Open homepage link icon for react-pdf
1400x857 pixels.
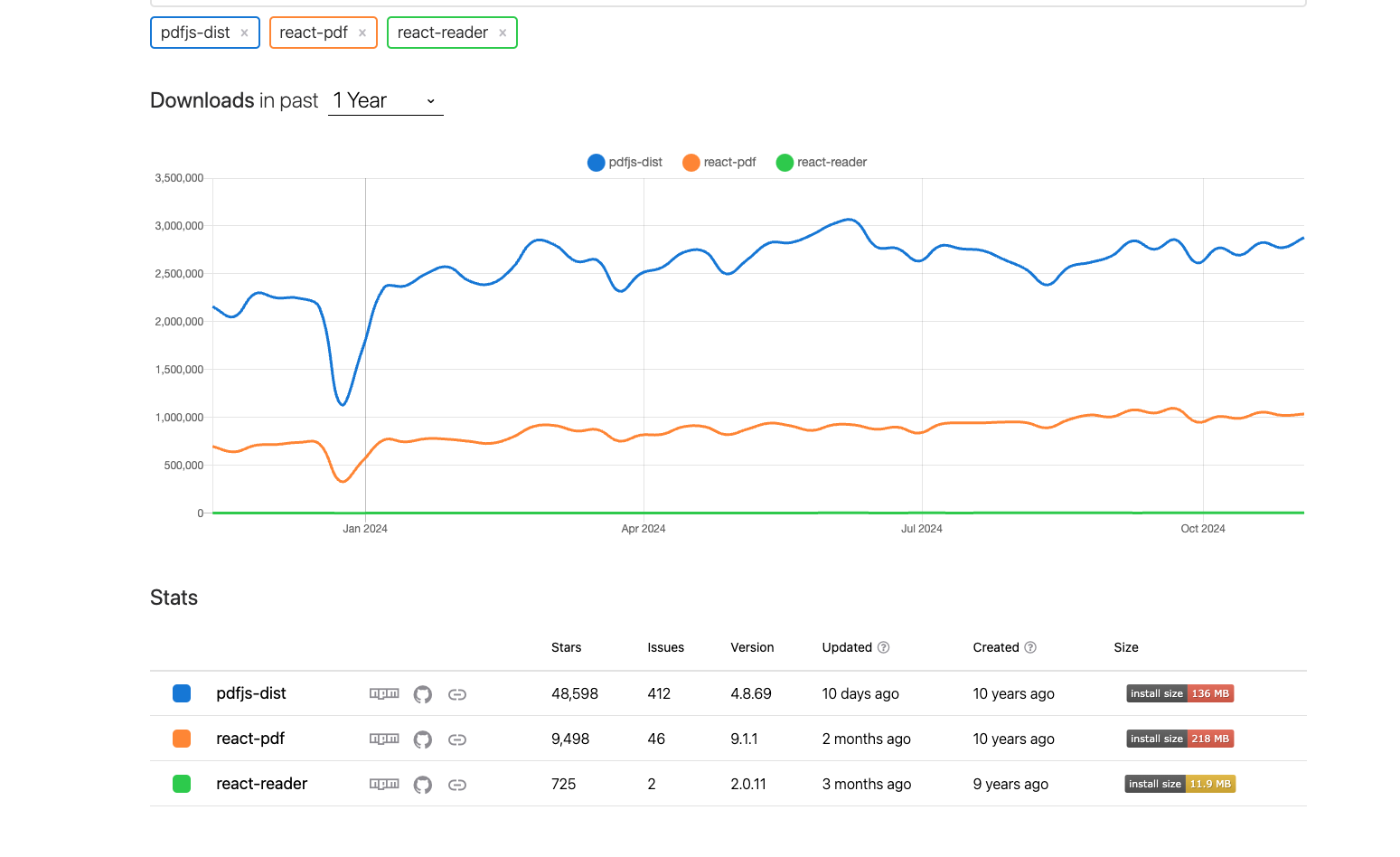coord(457,739)
